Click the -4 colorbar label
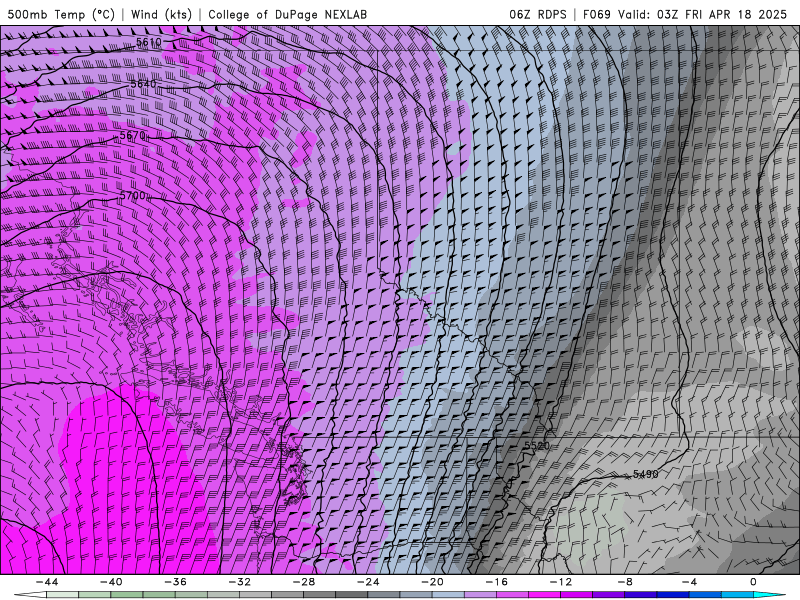The width and height of the screenshot is (800, 600). coord(689,582)
